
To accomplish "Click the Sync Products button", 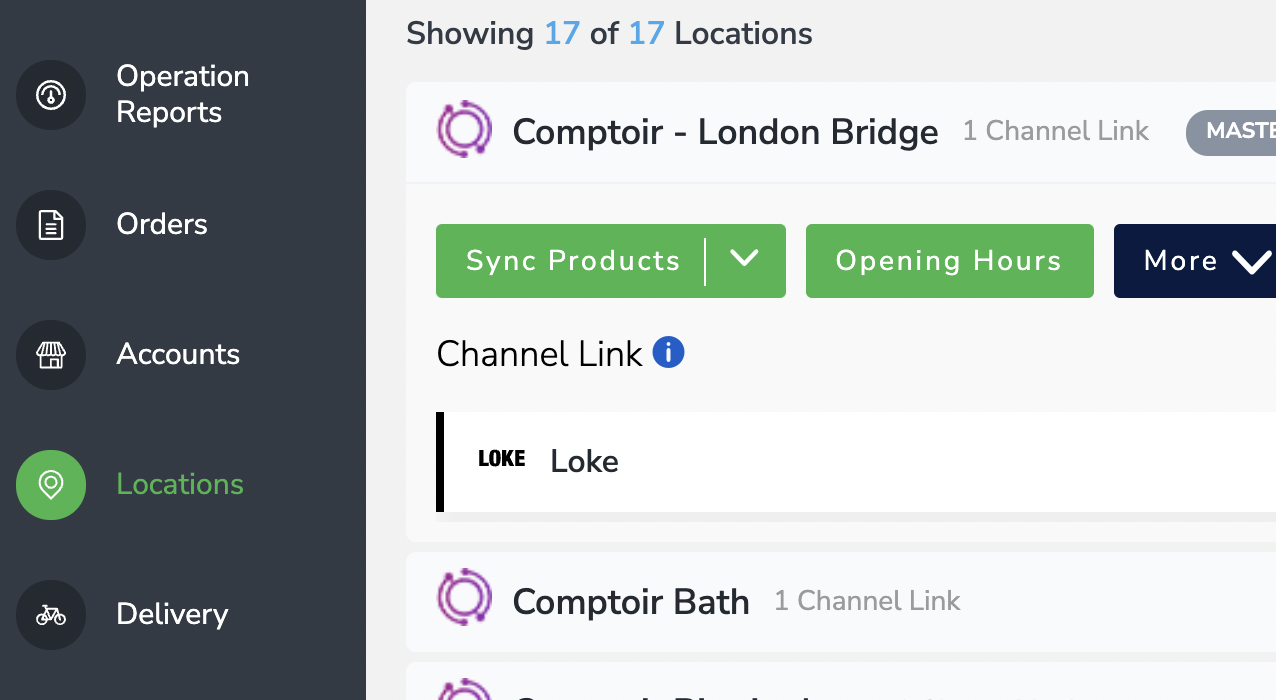I will coord(573,261).
